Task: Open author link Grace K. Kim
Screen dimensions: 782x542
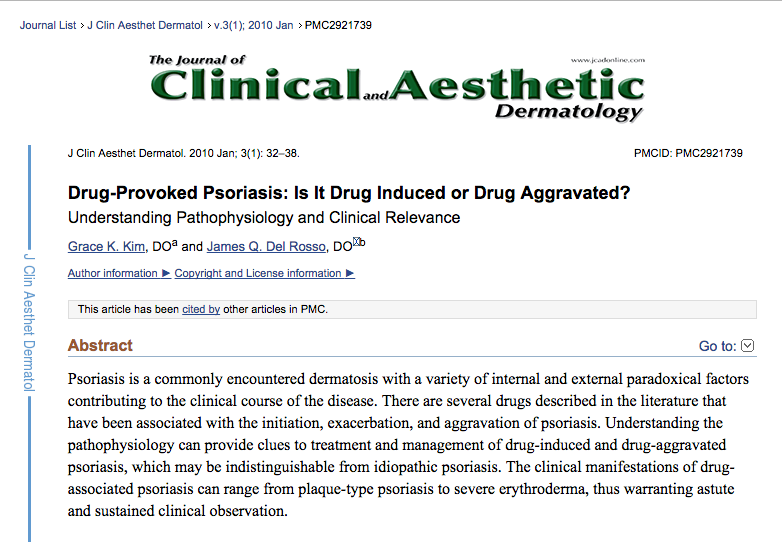Action: (x=106, y=246)
